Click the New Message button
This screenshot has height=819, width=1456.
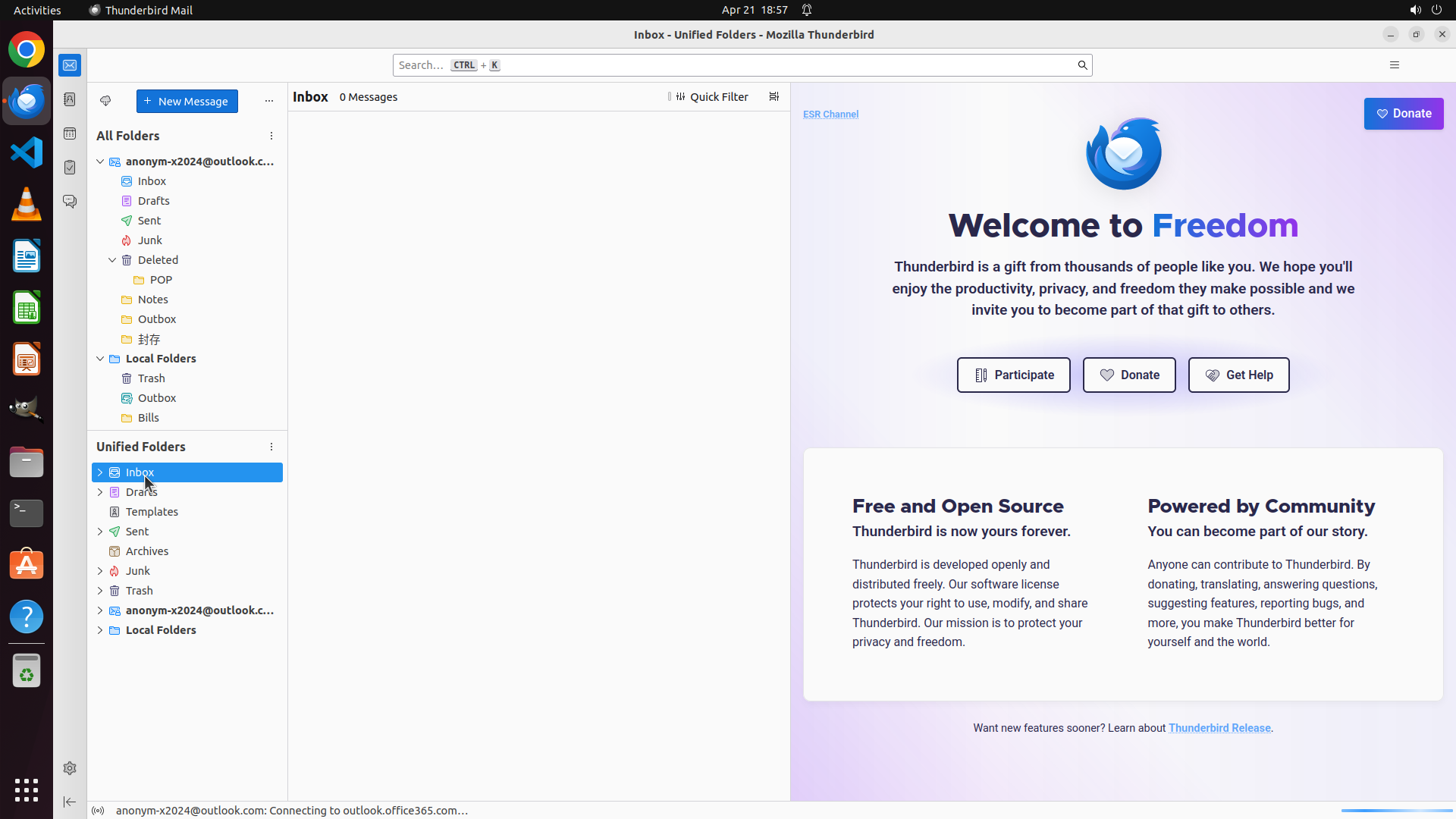187,101
